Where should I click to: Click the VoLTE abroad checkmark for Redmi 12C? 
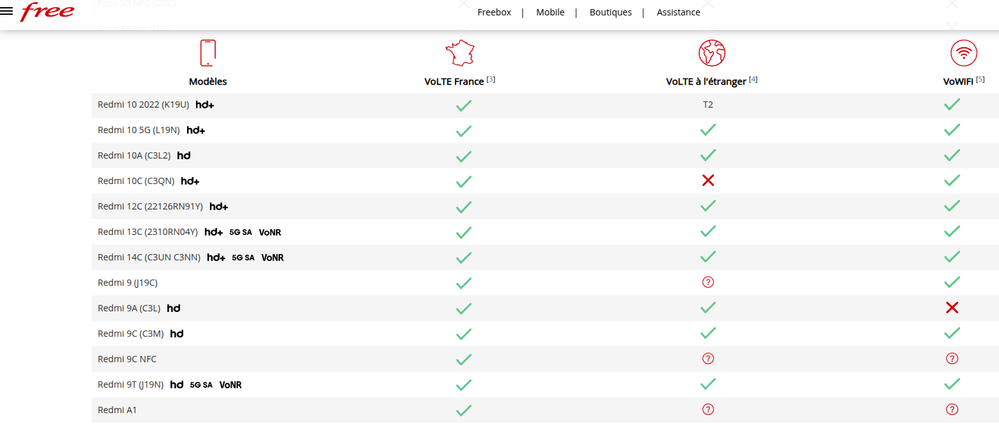pos(707,206)
